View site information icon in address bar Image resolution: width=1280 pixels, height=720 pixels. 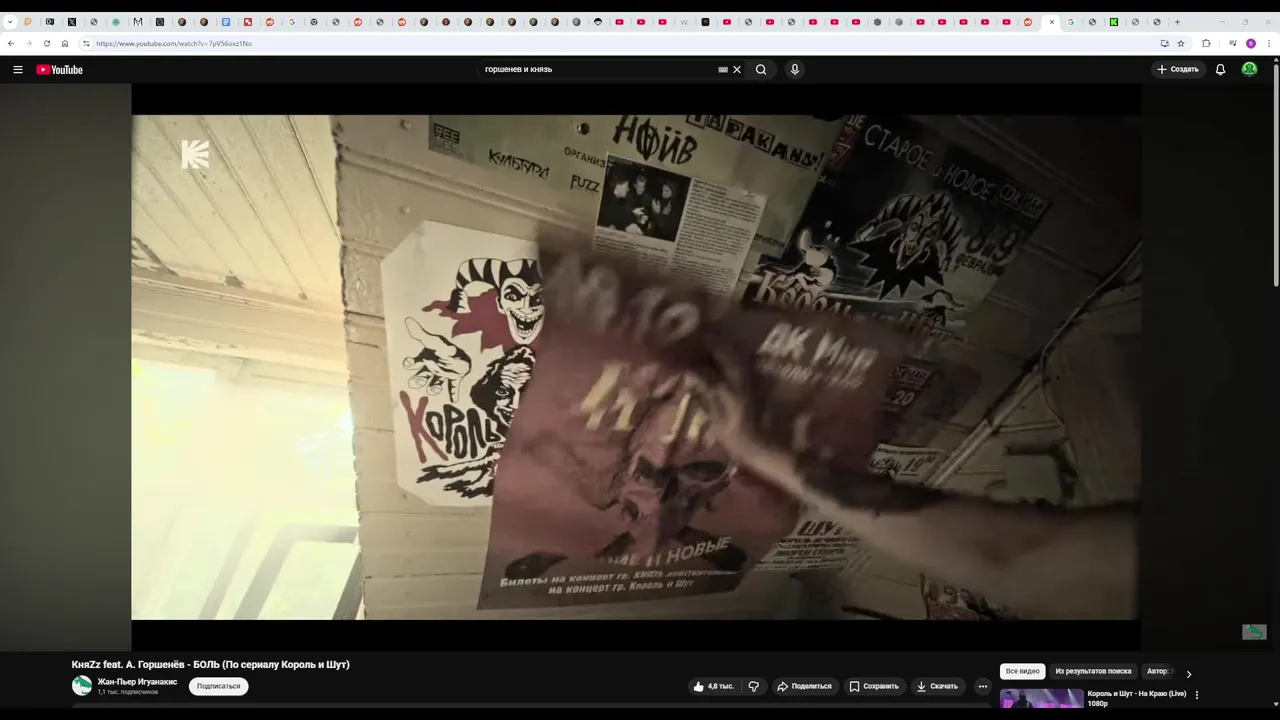pyautogui.click(x=86, y=43)
